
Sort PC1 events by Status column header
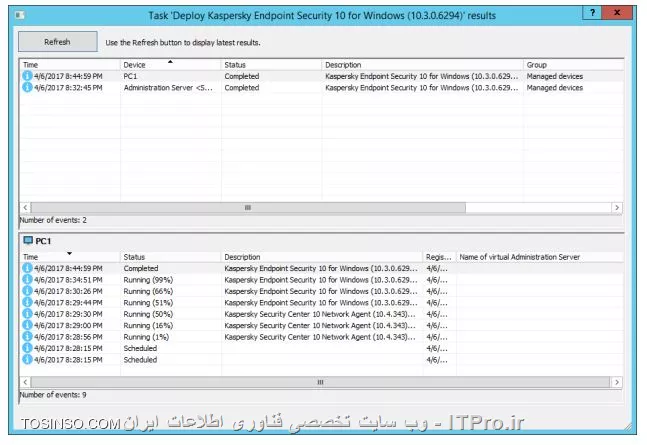point(170,257)
